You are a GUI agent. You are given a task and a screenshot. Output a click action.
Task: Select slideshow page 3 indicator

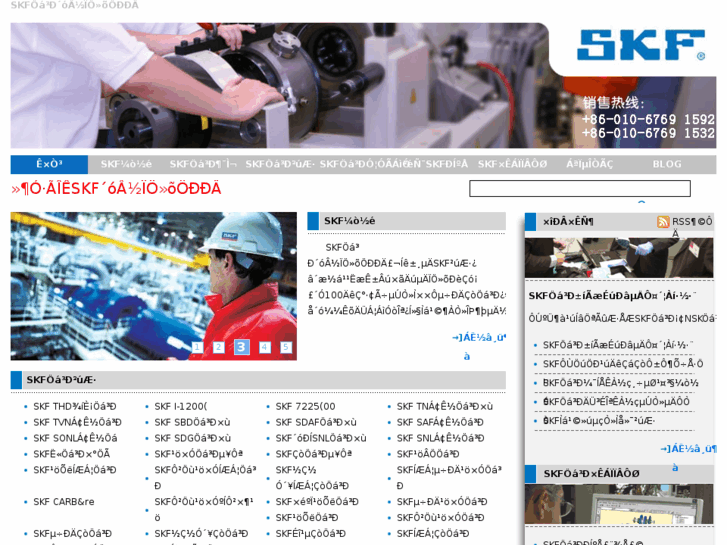[241, 347]
